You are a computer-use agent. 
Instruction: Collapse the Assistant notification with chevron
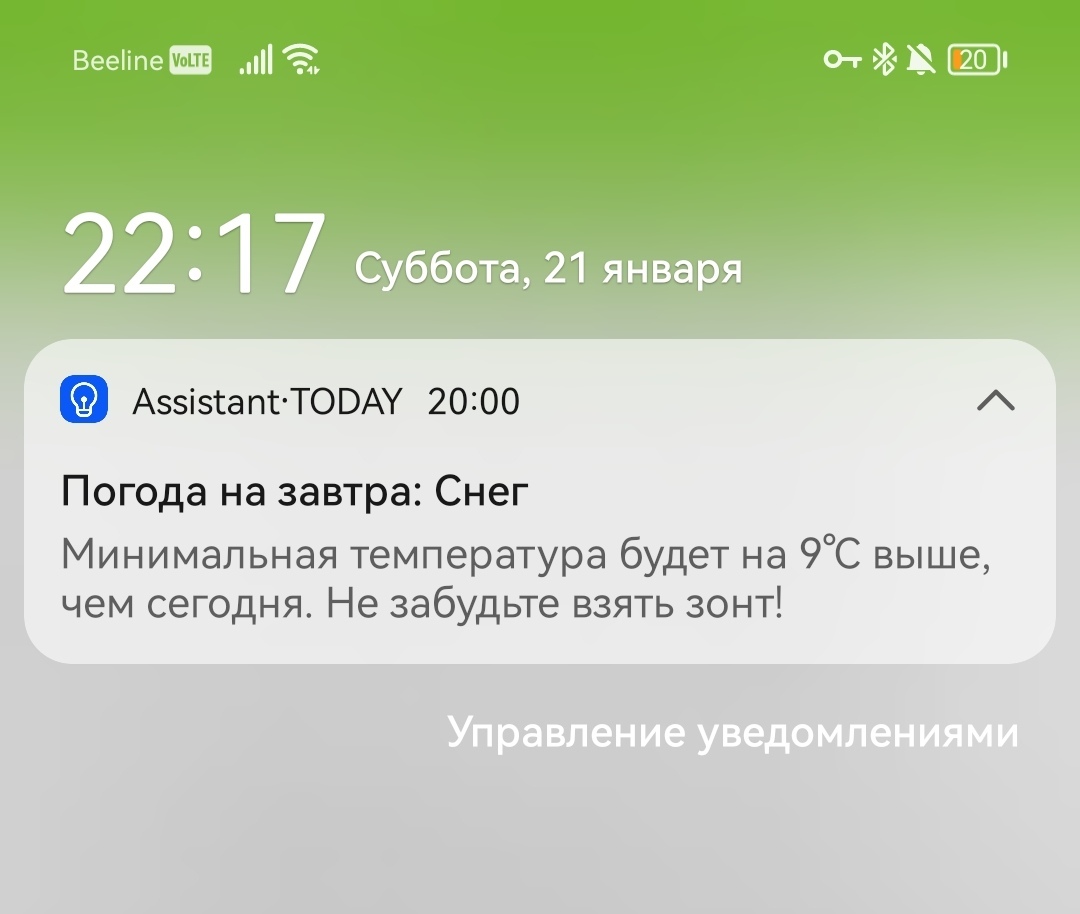point(996,400)
